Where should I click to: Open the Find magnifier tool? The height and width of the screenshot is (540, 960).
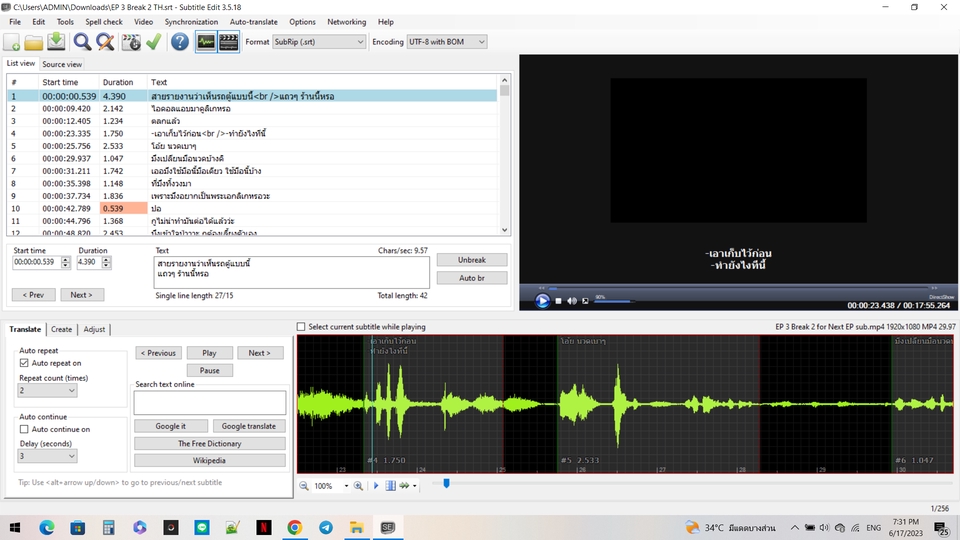(82, 42)
